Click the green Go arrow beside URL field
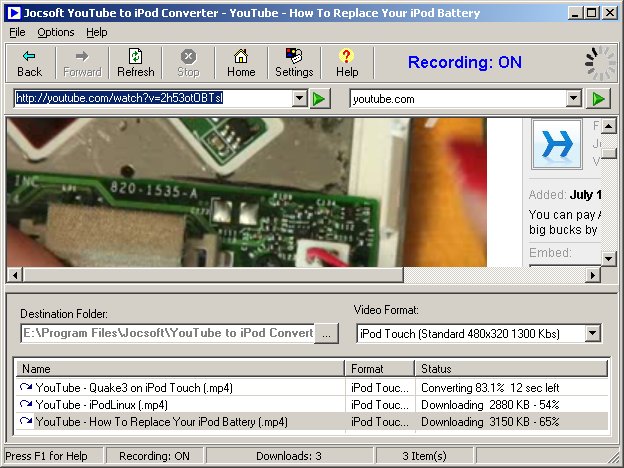The image size is (624, 468). (x=320, y=99)
